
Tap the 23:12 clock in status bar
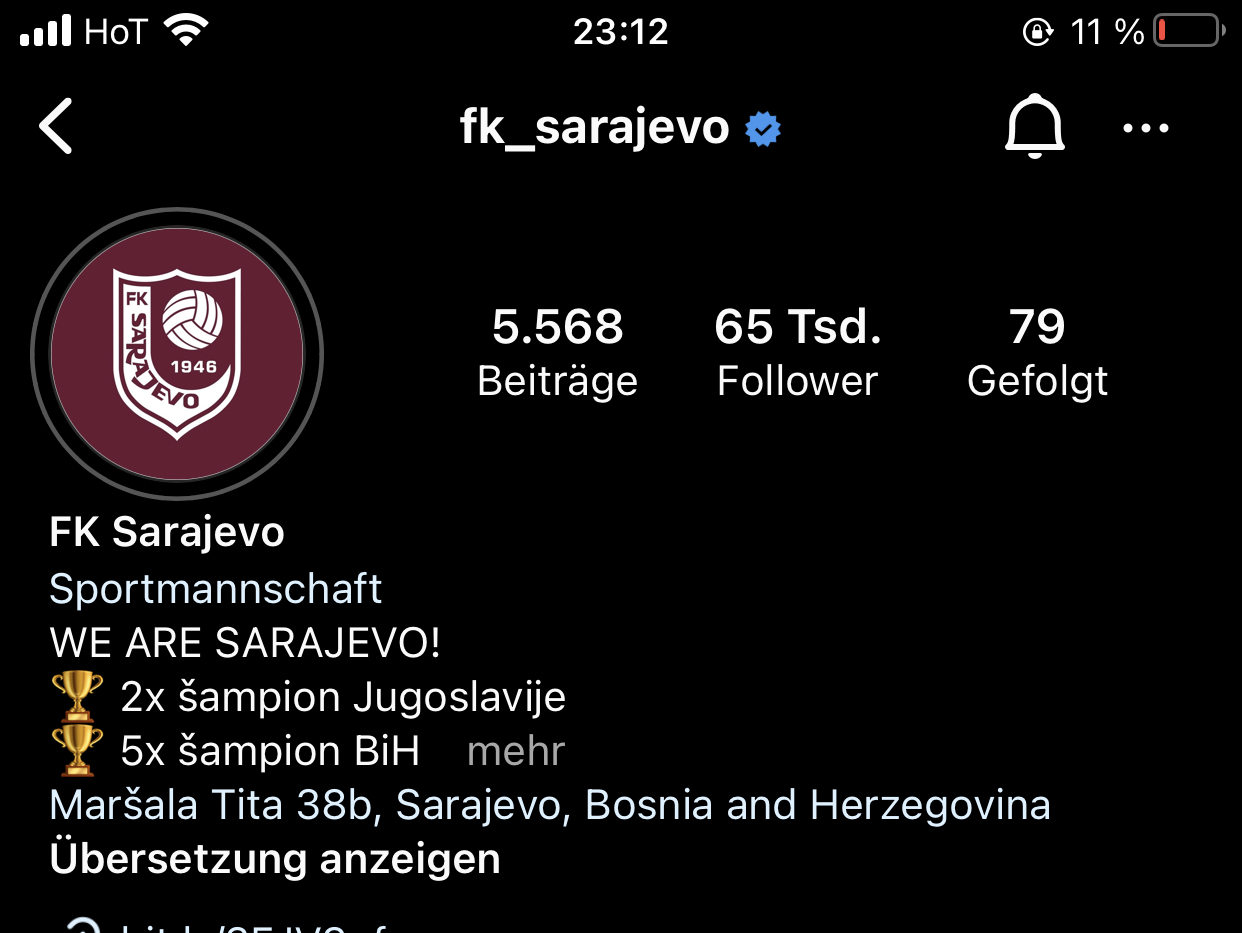pos(620,32)
